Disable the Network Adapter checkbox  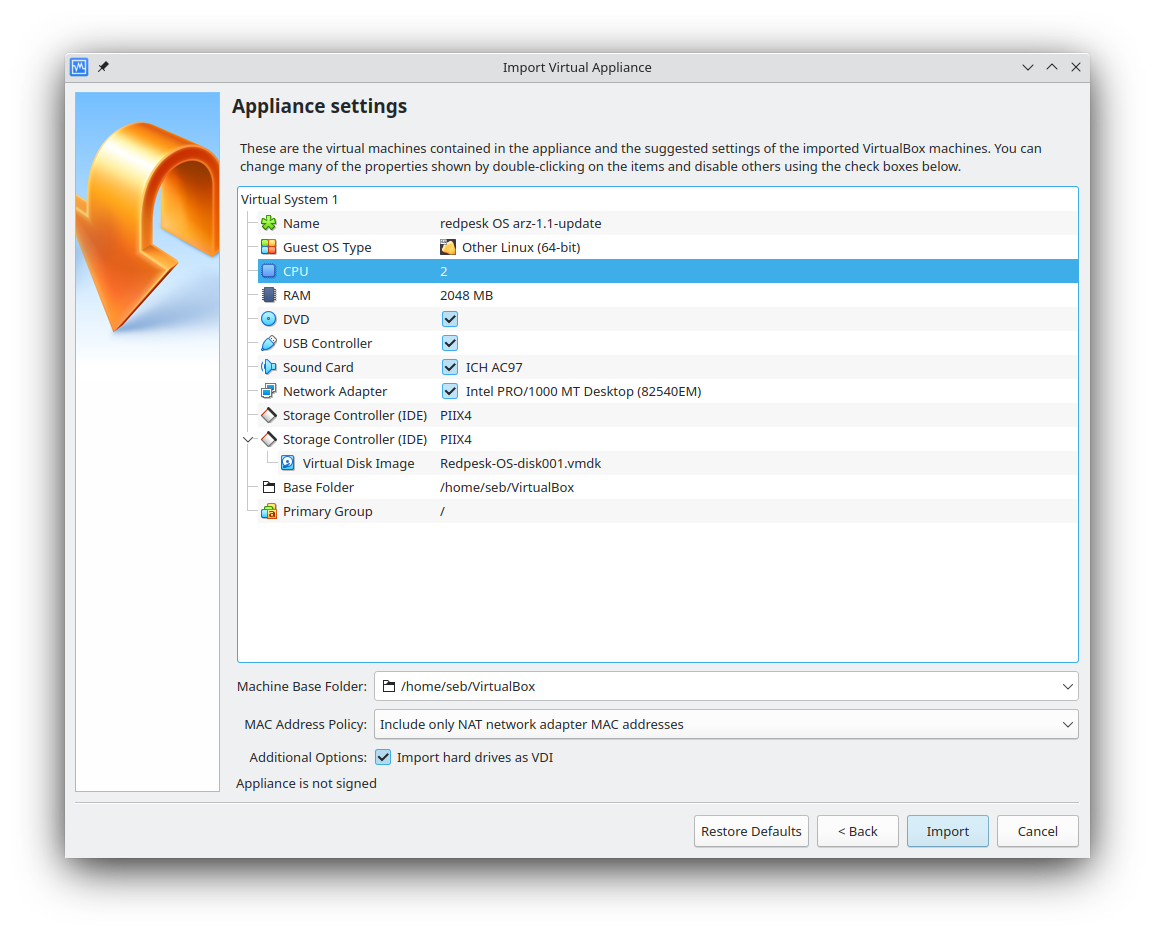pos(450,391)
